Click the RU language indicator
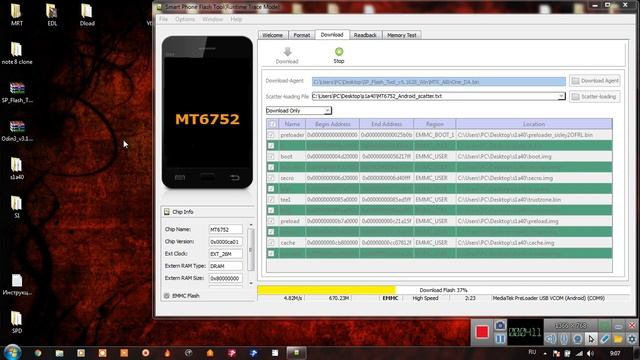This screenshot has width=640, height=360. coord(532,352)
